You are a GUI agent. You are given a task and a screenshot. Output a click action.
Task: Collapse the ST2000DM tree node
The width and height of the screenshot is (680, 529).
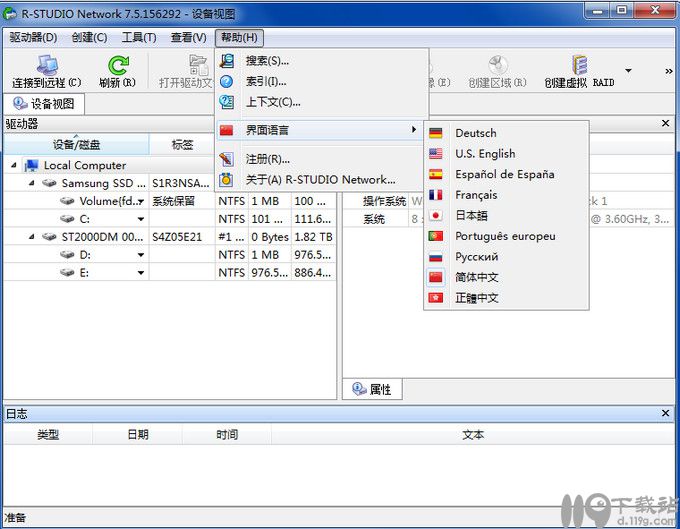[x=32, y=237]
